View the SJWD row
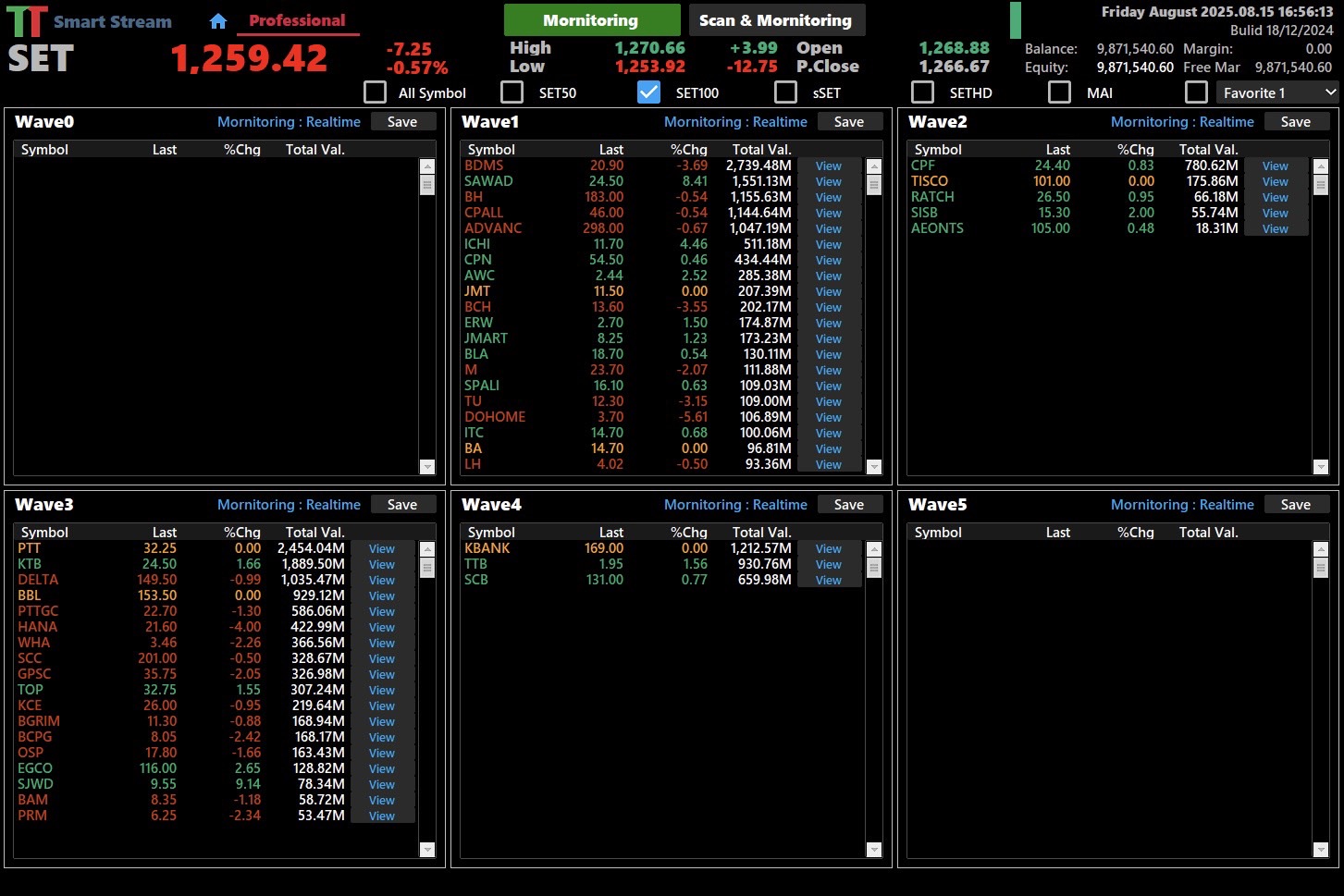Viewport: 1344px width, 896px height. tap(382, 785)
